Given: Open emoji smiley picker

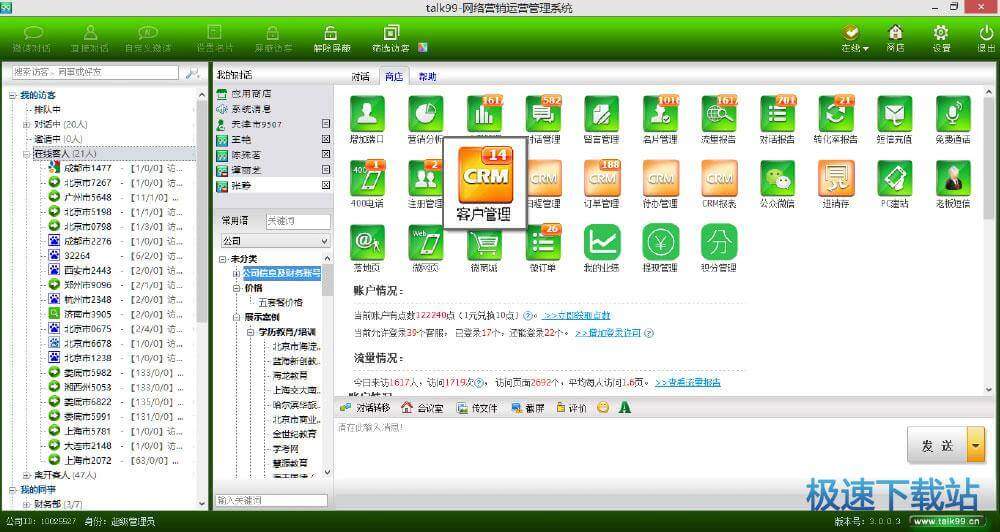Looking at the screenshot, I should tap(603, 408).
